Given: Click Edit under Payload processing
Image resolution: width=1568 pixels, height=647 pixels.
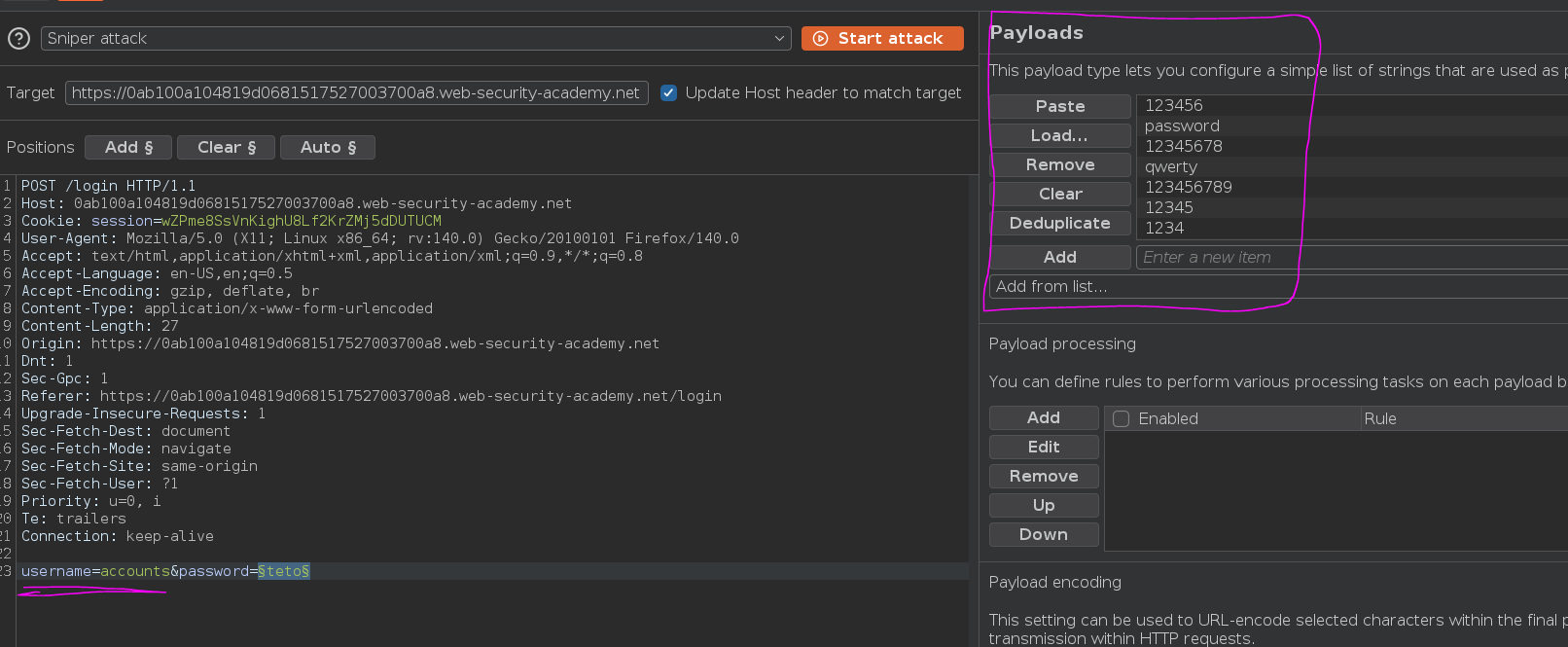Looking at the screenshot, I should [1044, 448].
